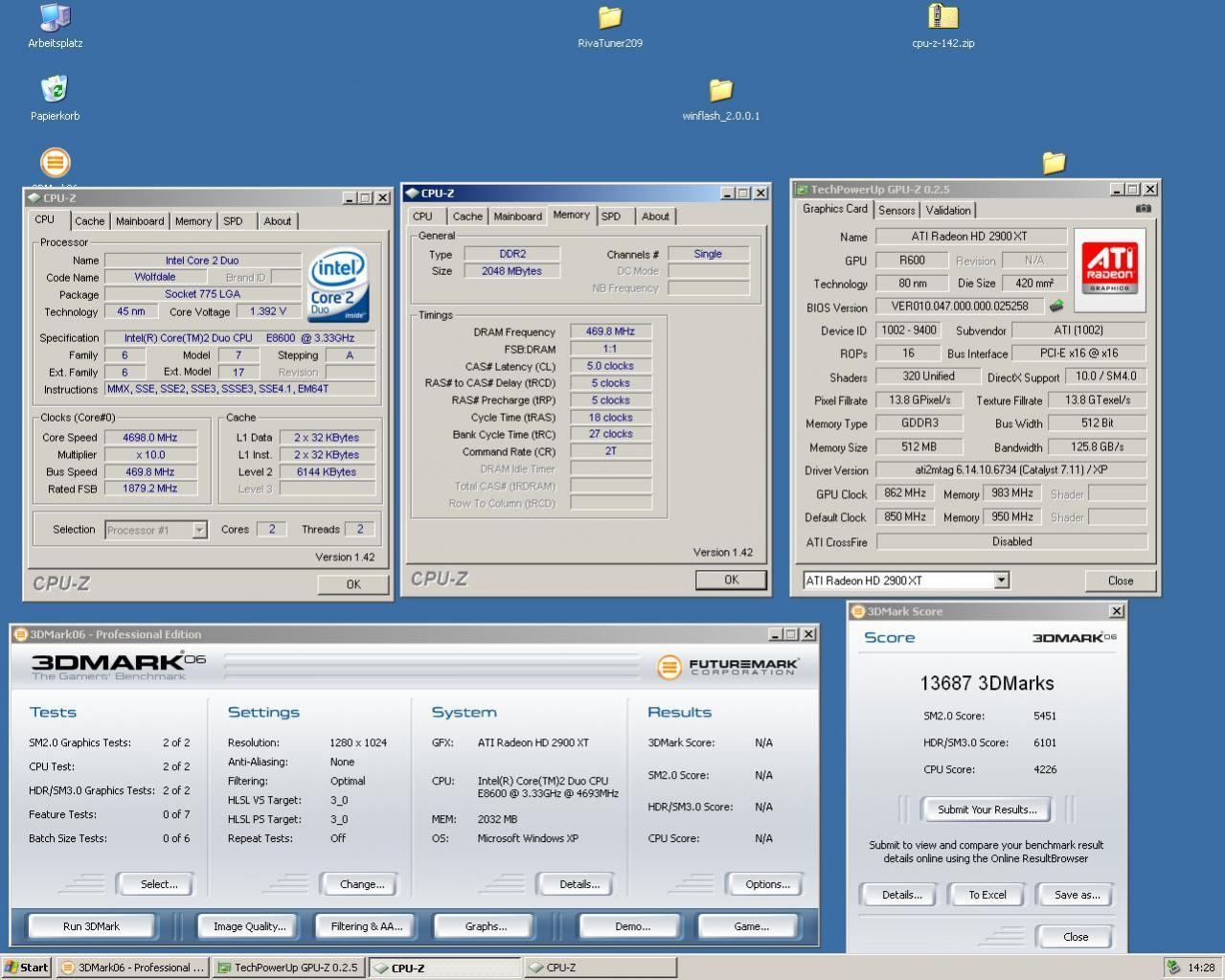
Task: Click Details... under System in 3DMark06
Action: point(579,884)
